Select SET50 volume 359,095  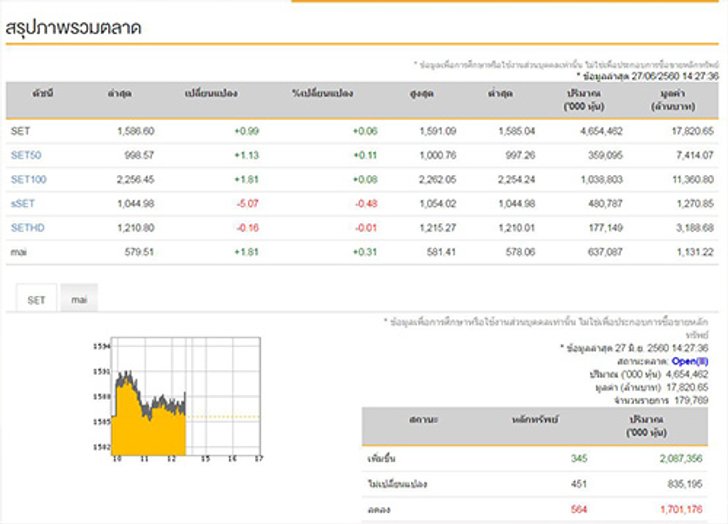tap(605, 155)
